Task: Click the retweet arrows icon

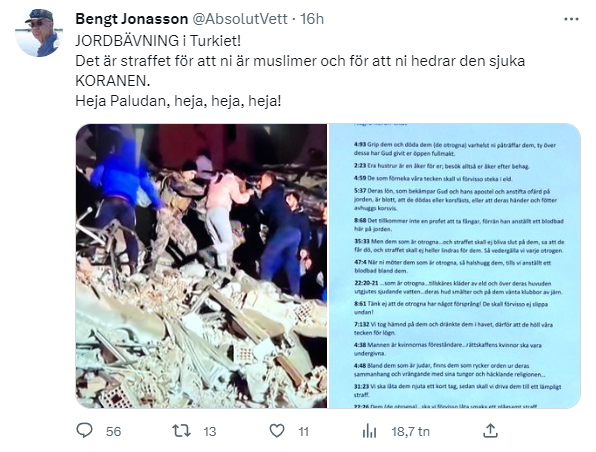Action: [181, 431]
